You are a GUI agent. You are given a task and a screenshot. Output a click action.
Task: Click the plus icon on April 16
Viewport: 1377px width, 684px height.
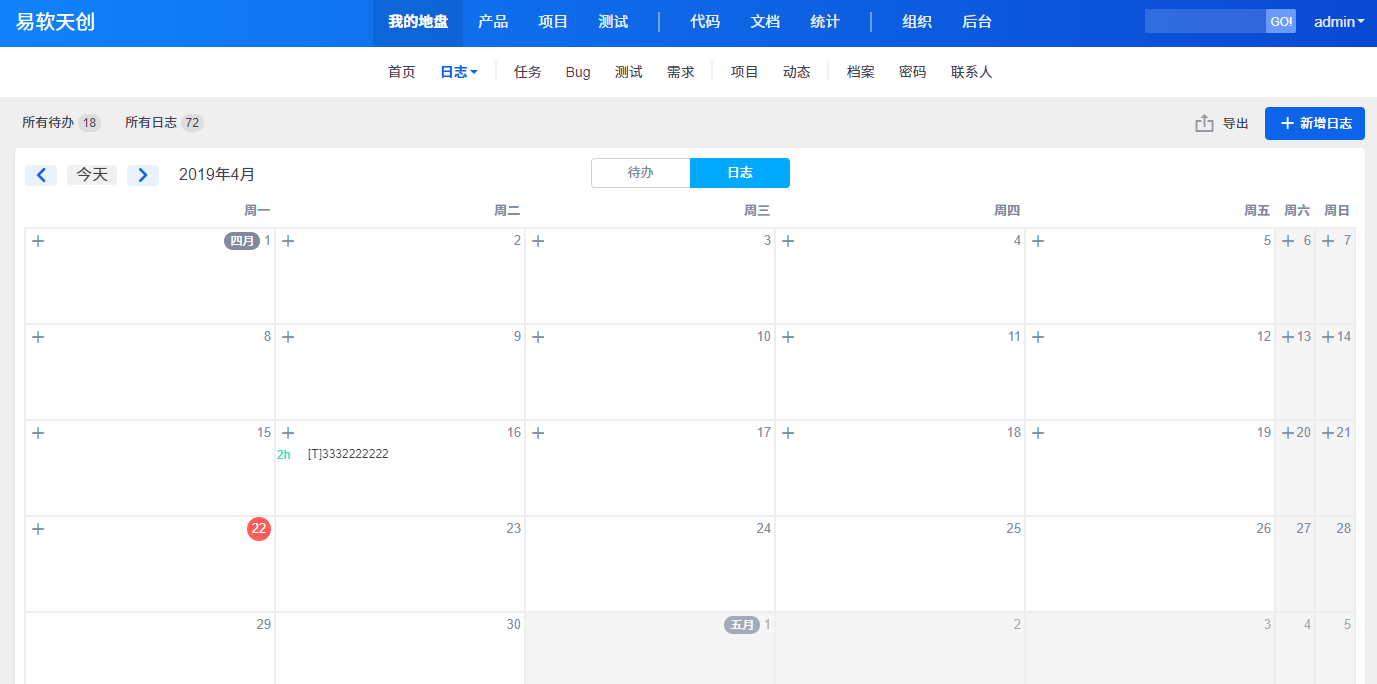tap(288, 433)
